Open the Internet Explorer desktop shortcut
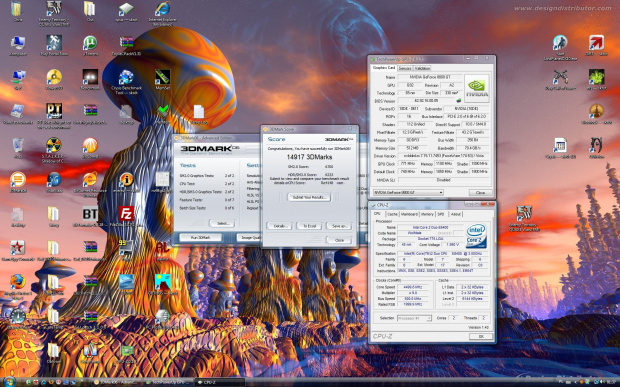Screen dimensions: 620x387 click(163, 9)
